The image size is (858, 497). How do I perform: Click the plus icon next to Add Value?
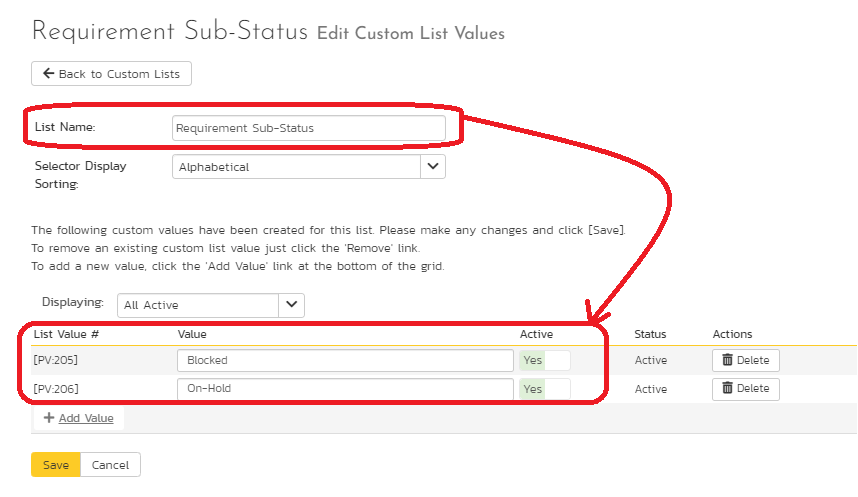click(48, 418)
